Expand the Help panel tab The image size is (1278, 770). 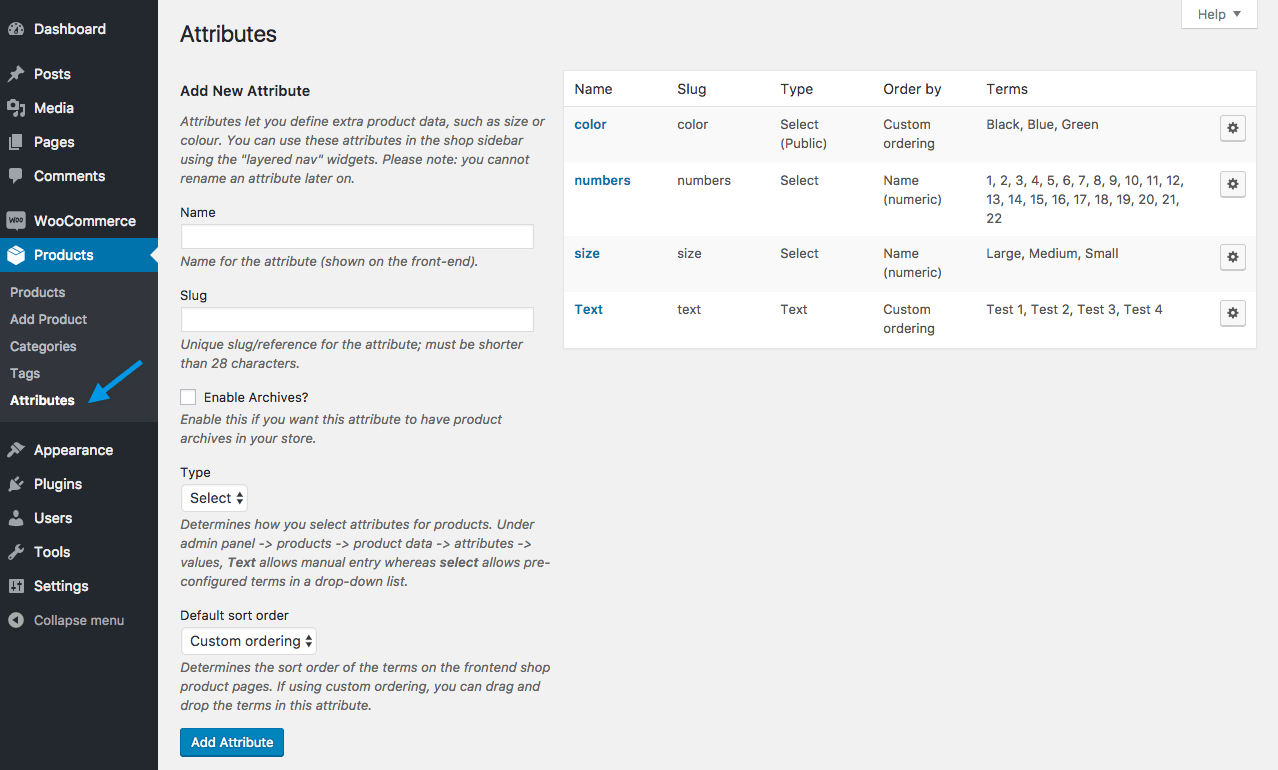[1219, 14]
